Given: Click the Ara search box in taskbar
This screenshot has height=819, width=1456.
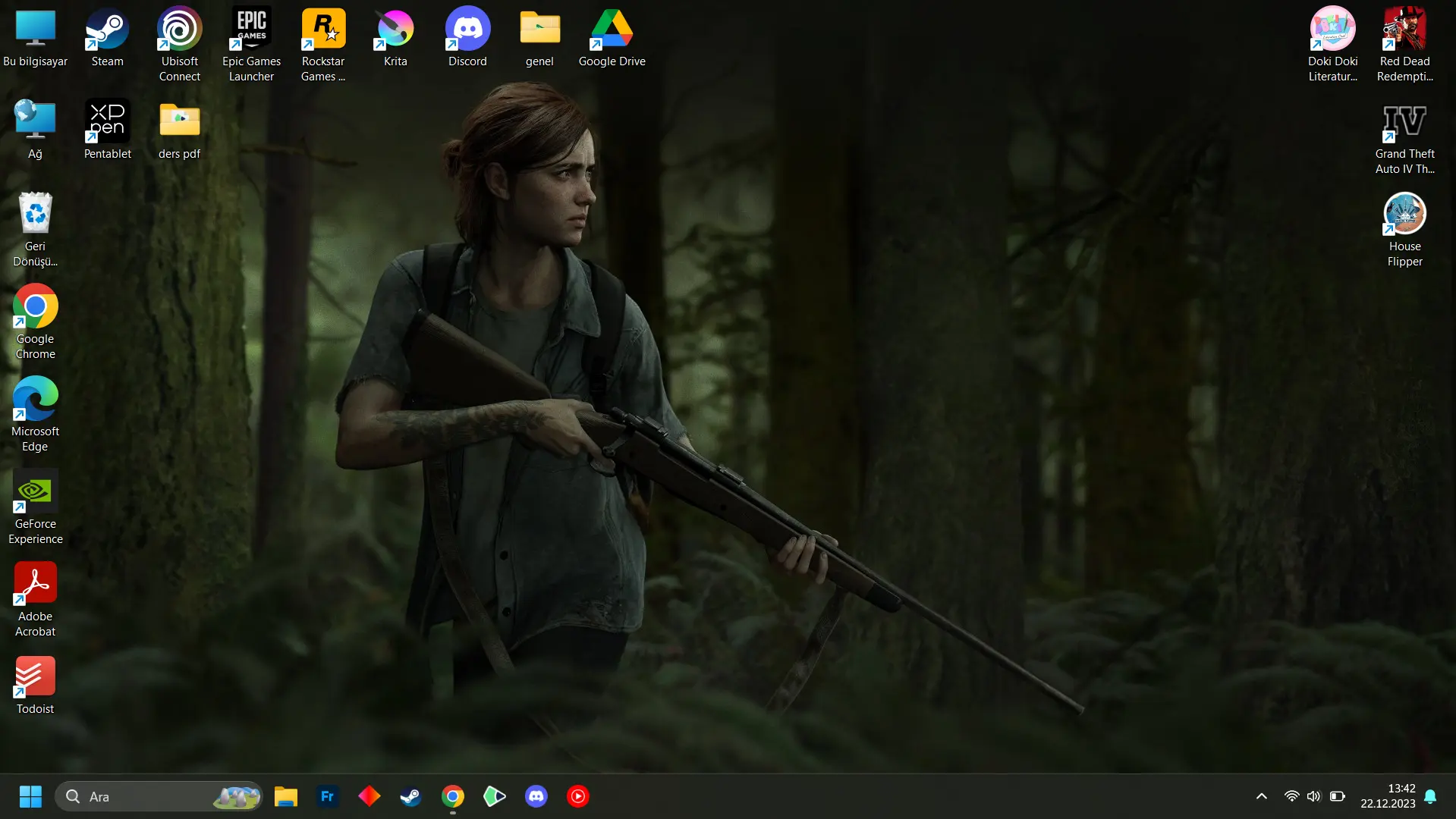Looking at the screenshot, I should point(159,796).
